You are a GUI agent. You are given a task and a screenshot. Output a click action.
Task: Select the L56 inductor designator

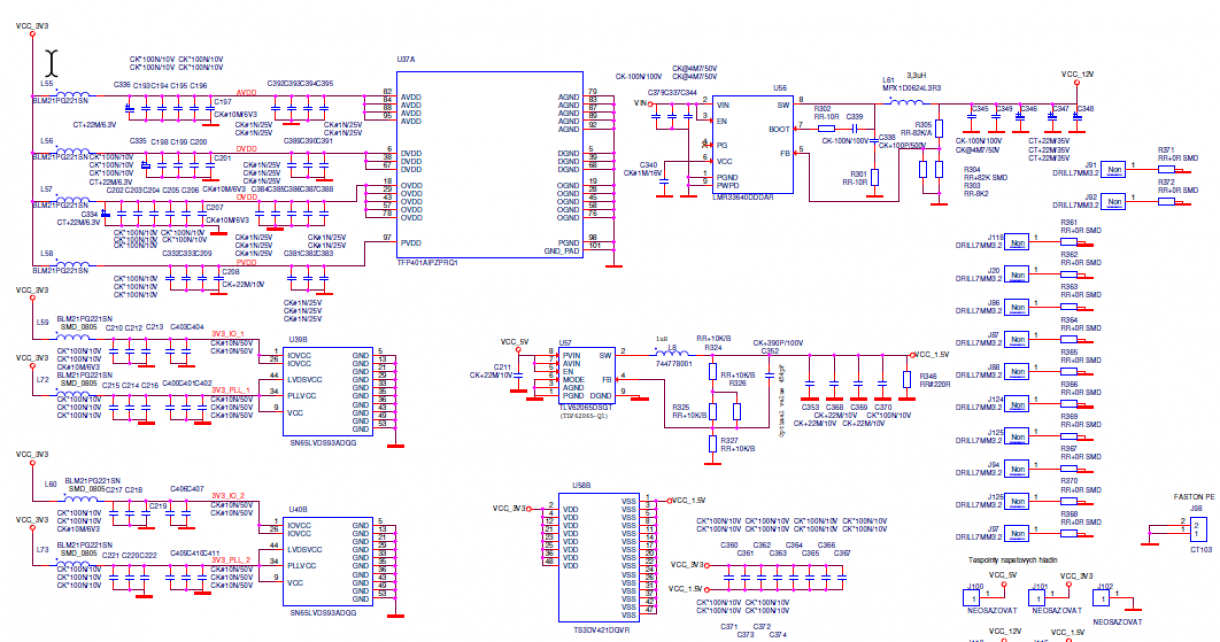[46, 141]
